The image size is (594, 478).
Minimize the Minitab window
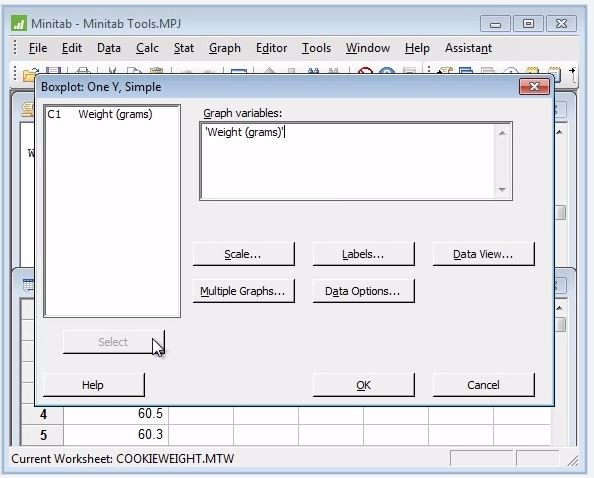495,24
